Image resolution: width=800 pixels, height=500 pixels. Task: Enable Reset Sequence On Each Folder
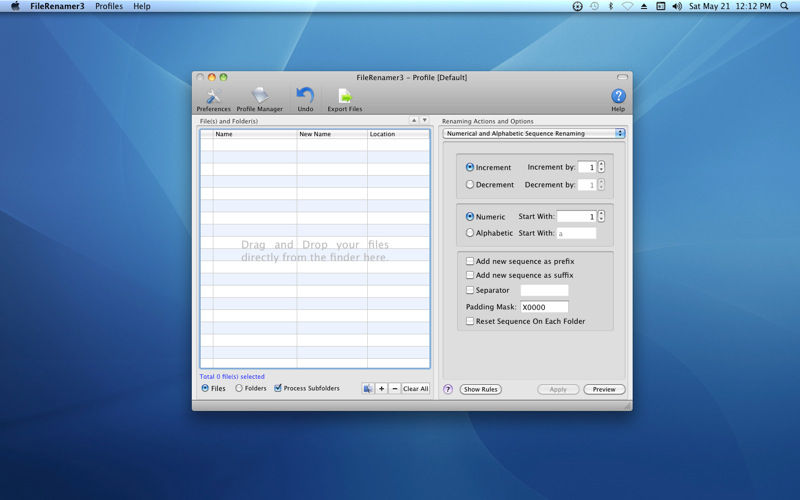click(x=470, y=321)
